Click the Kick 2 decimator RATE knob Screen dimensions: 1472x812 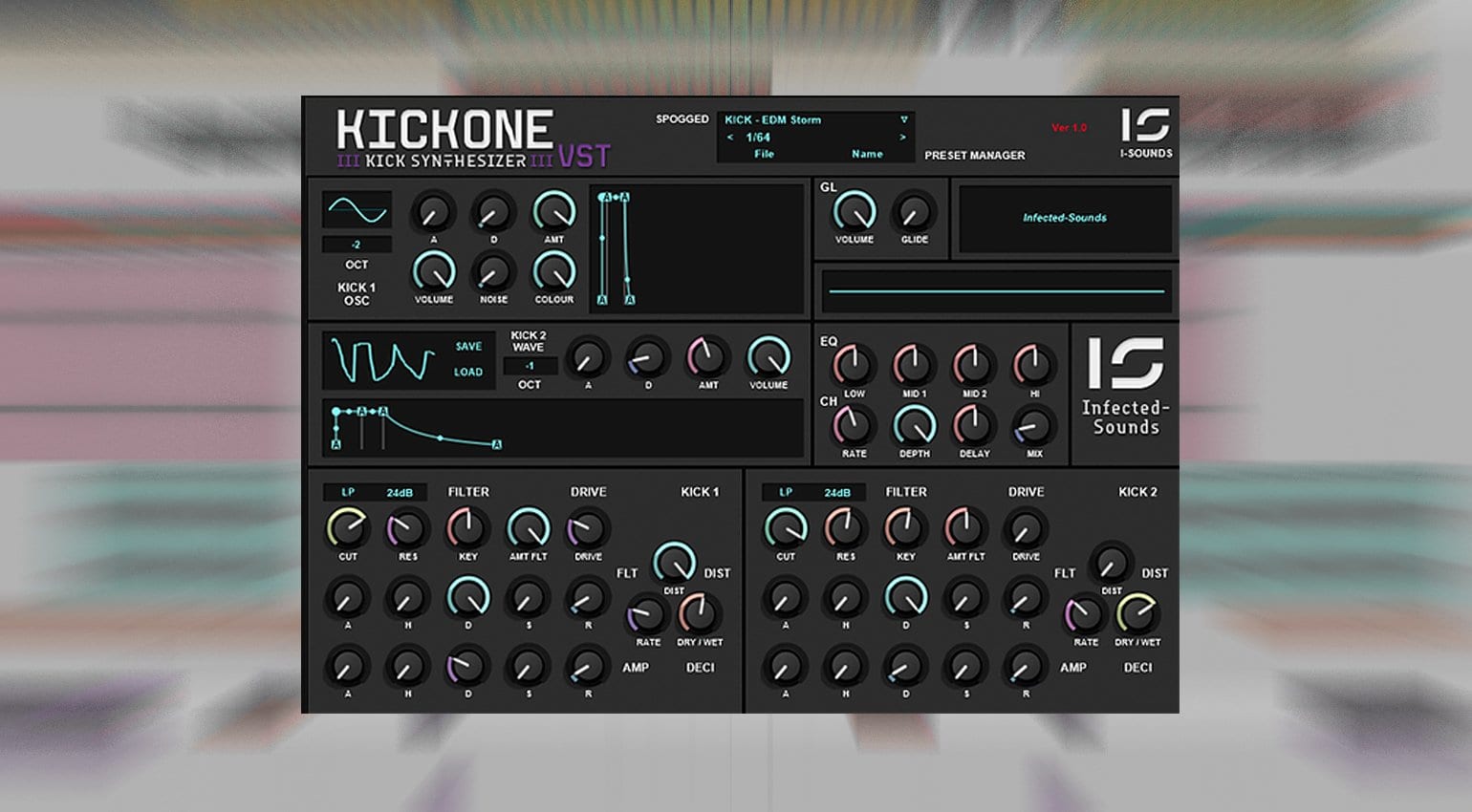(x=1086, y=615)
